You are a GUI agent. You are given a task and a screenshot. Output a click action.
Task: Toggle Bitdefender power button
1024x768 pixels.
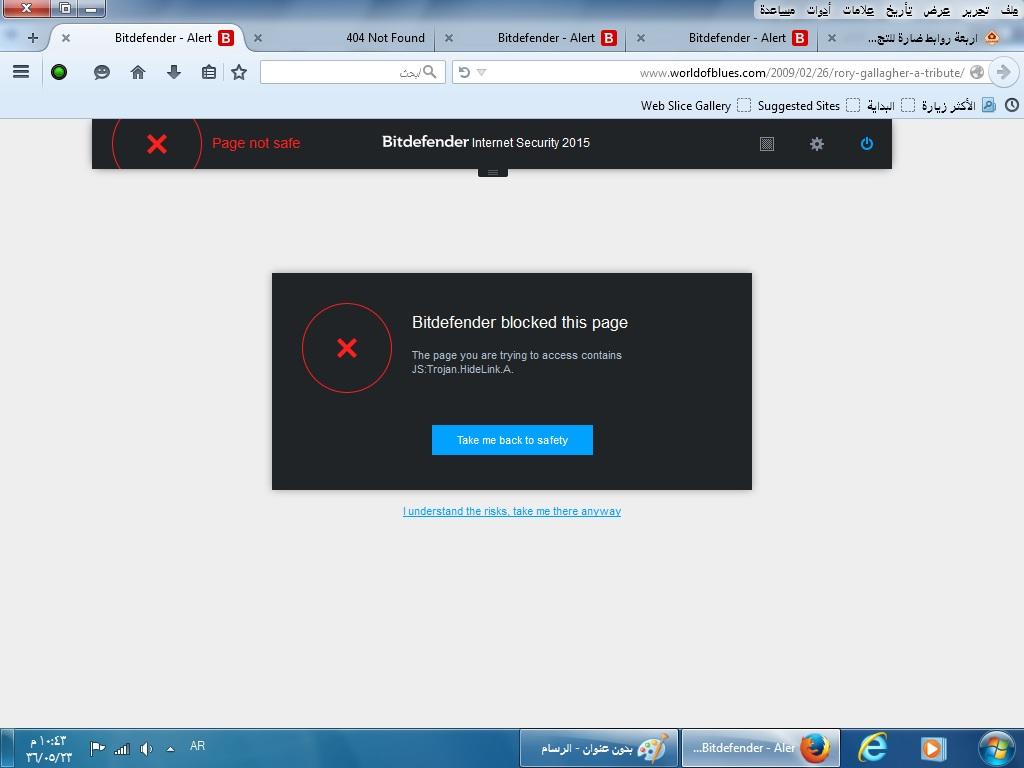(867, 144)
